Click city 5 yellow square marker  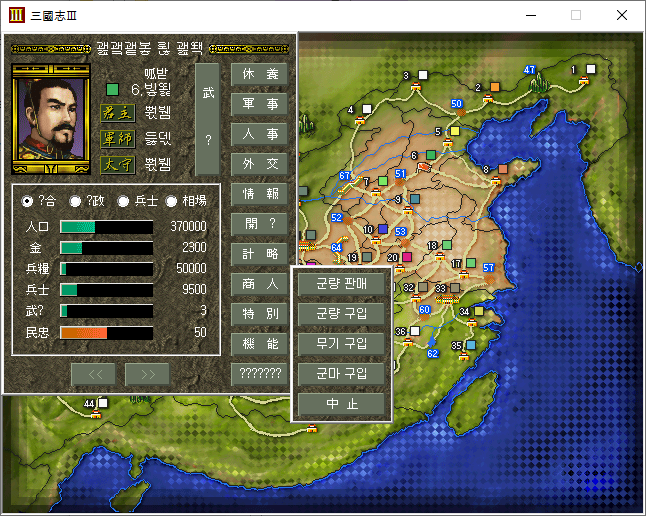(x=455, y=131)
